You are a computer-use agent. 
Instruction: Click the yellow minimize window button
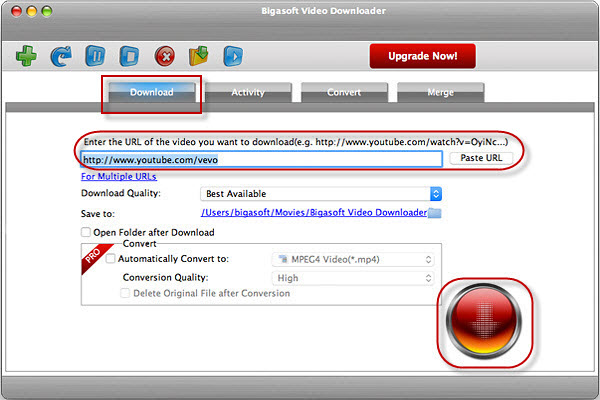click(32, 11)
